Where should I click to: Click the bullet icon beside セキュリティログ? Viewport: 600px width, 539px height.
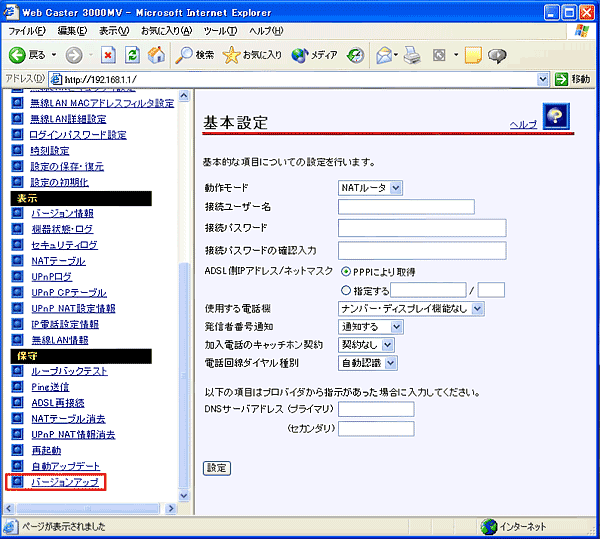(17, 245)
